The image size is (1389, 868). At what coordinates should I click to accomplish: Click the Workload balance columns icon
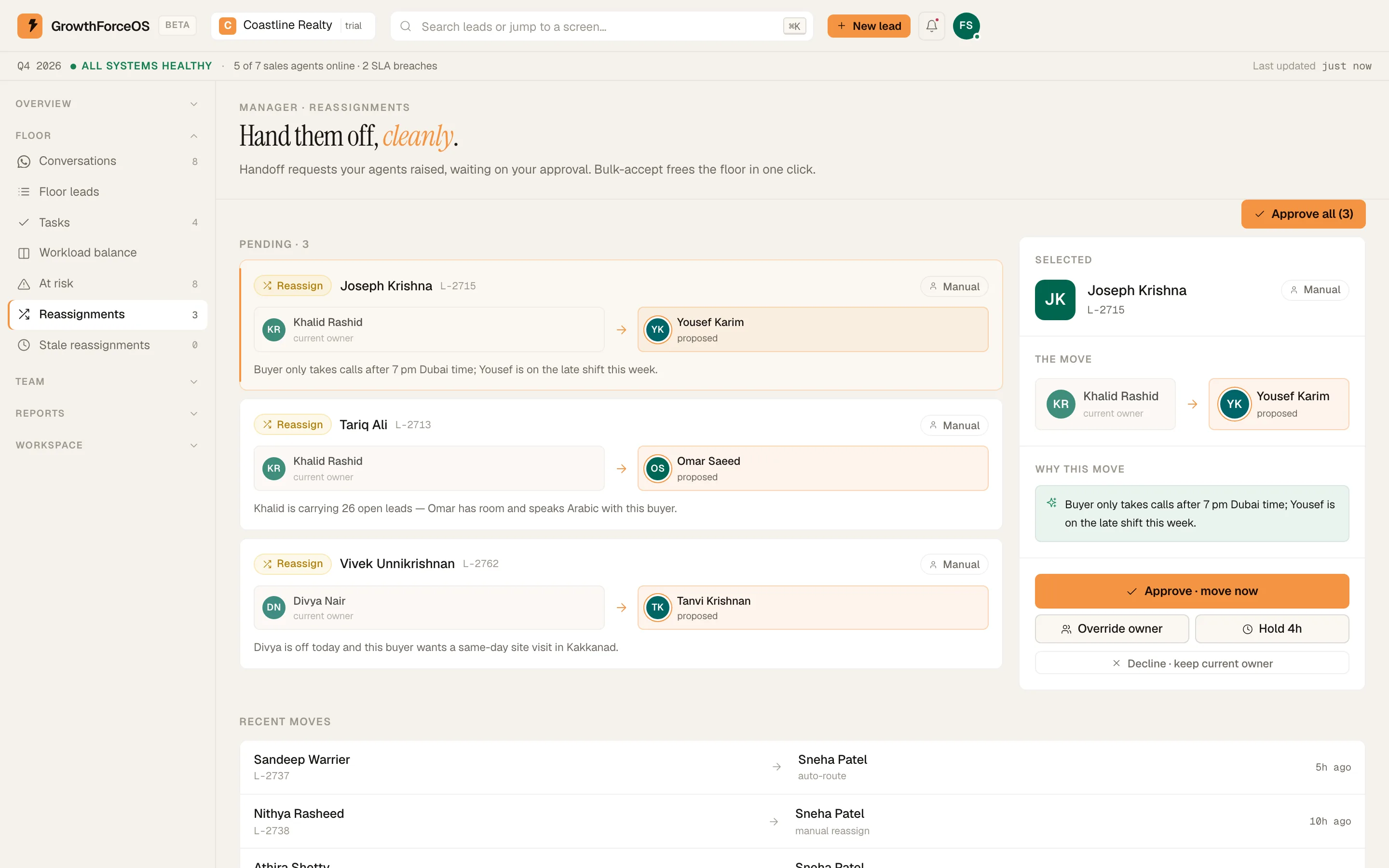[x=24, y=253]
